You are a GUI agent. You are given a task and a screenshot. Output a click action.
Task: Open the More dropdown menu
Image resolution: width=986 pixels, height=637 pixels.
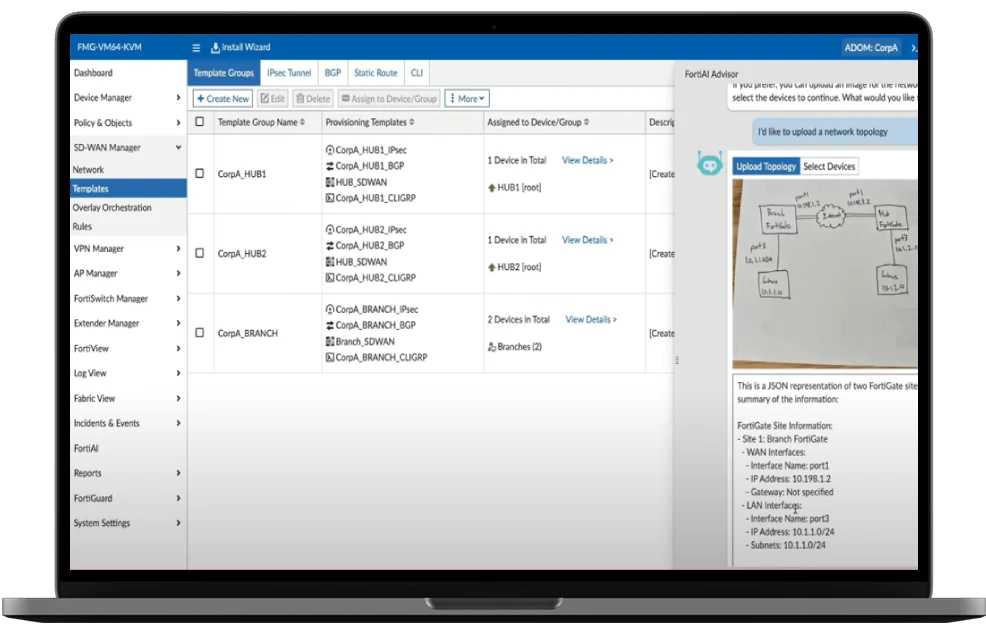(467, 99)
